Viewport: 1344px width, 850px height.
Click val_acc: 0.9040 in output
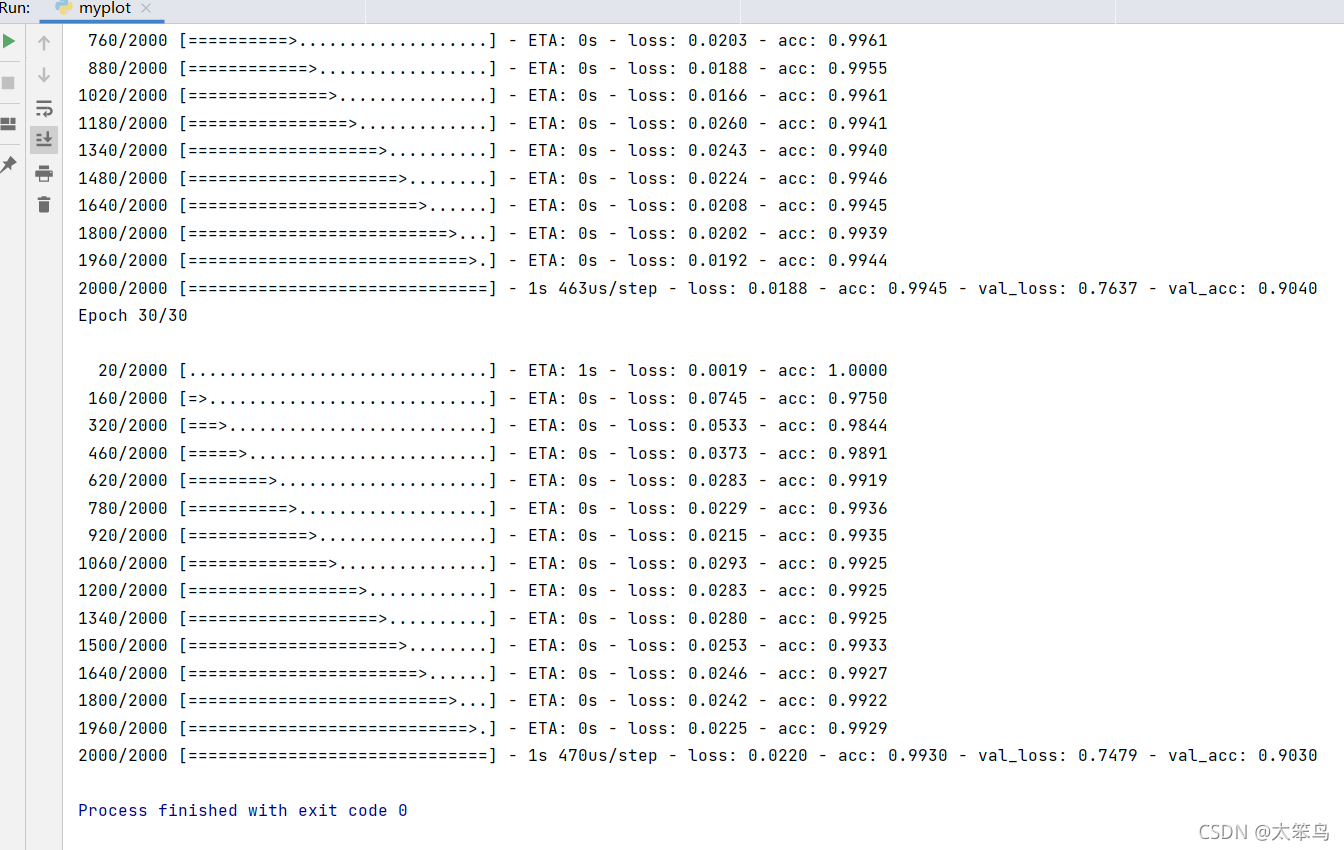pyautogui.click(x=1242, y=288)
